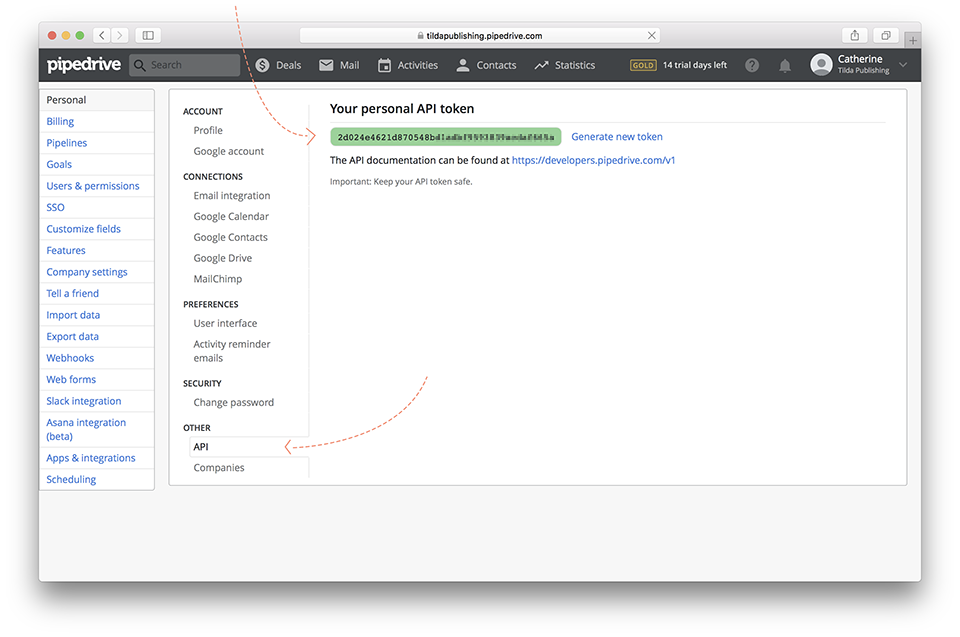Open the Deals section
The image size is (960, 637).
click(x=278, y=64)
